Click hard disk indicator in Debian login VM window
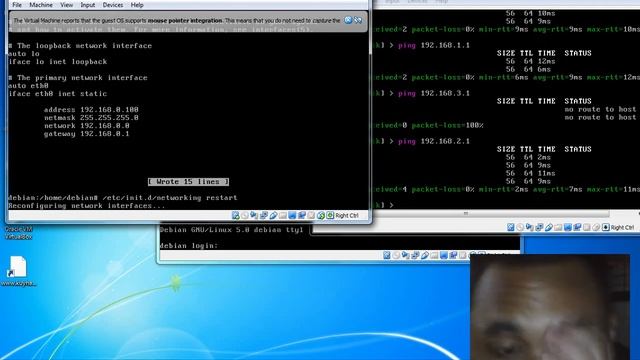 pos(387,256)
